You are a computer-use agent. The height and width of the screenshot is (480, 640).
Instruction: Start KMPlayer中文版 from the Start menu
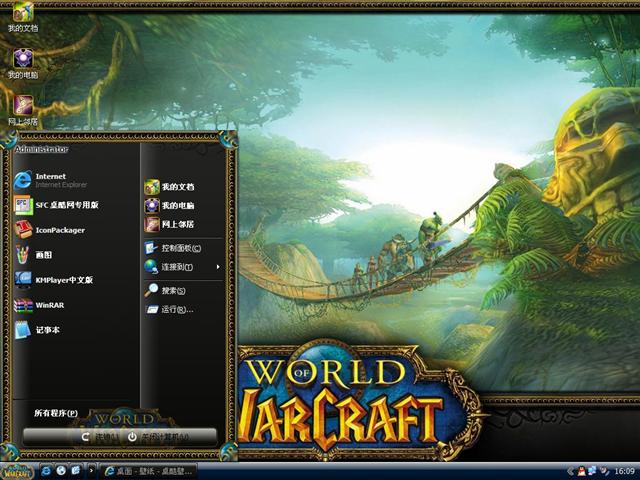click(53, 280)
